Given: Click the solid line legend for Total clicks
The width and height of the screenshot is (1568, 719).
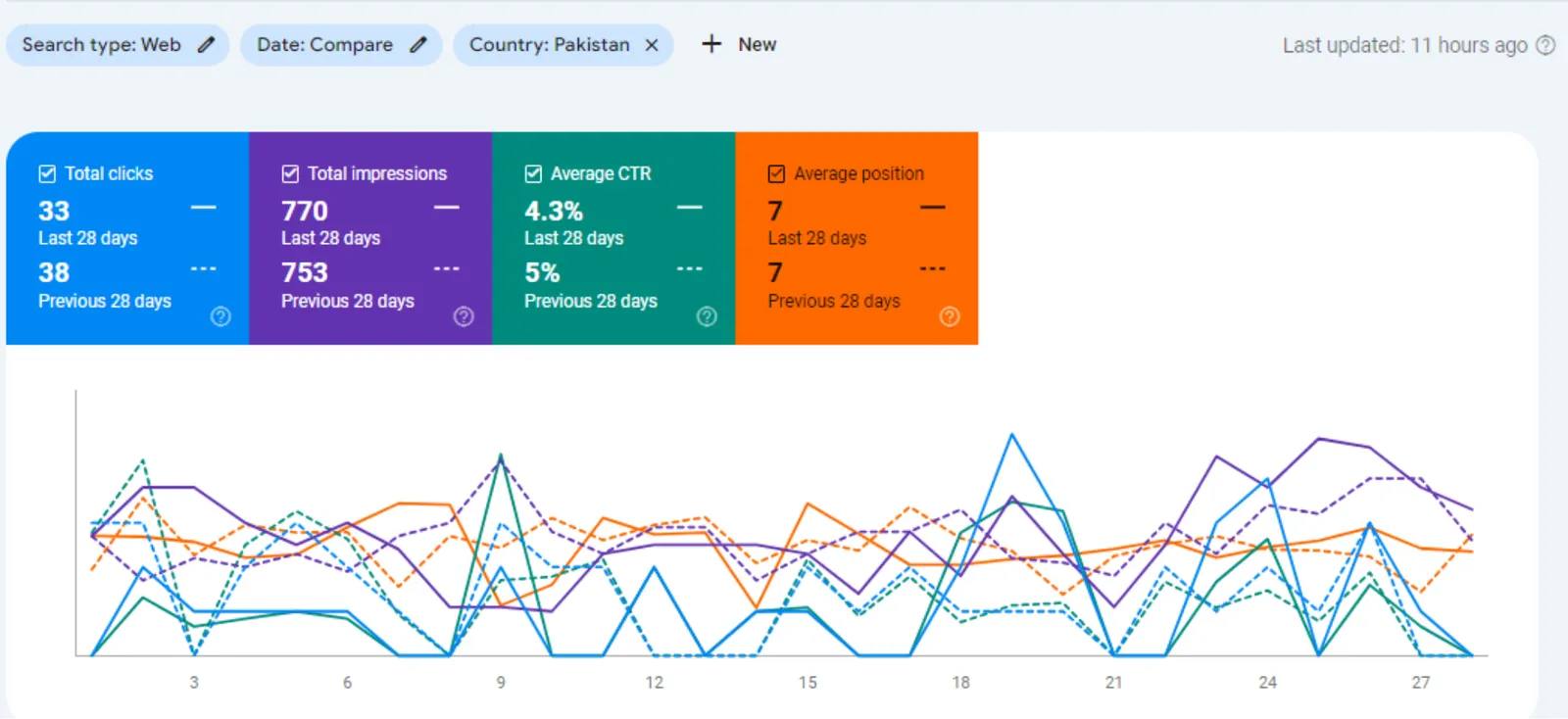Looking at the screenshot, I should [204, 208].
